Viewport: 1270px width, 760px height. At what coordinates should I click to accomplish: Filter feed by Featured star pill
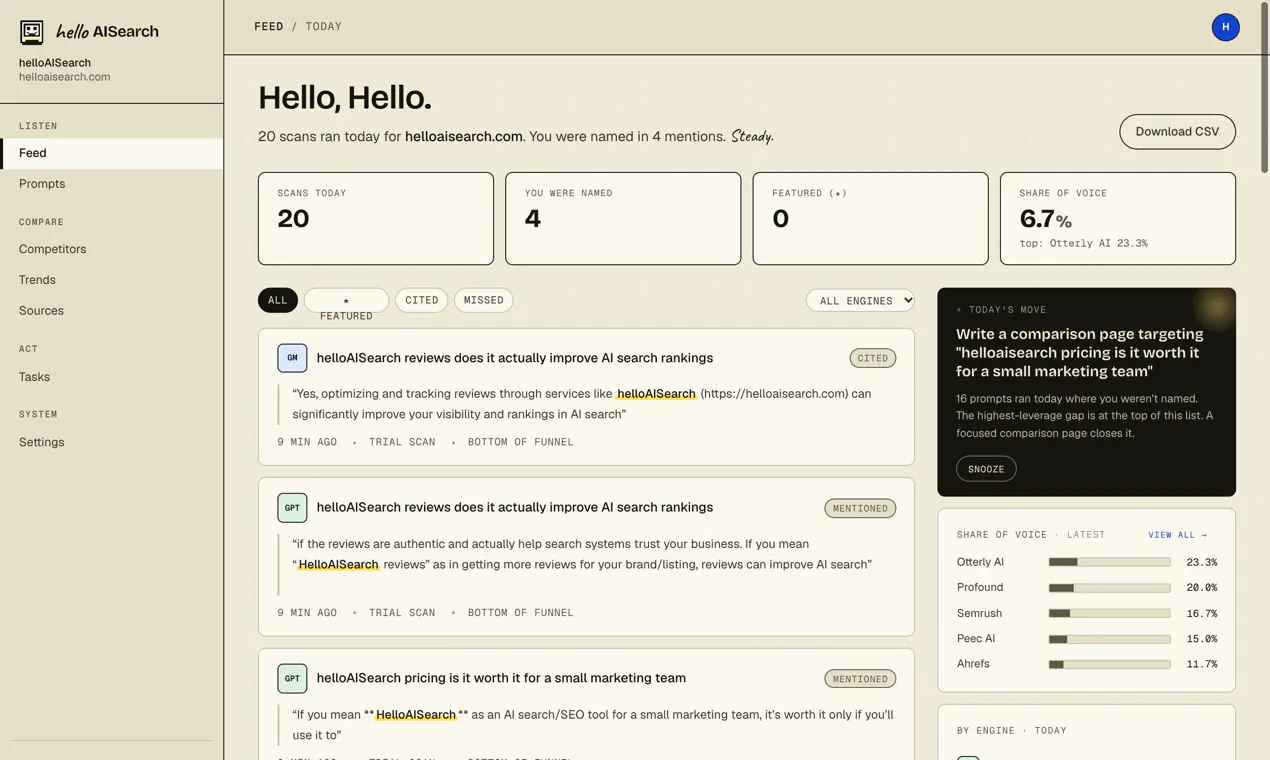pos(346,300)
